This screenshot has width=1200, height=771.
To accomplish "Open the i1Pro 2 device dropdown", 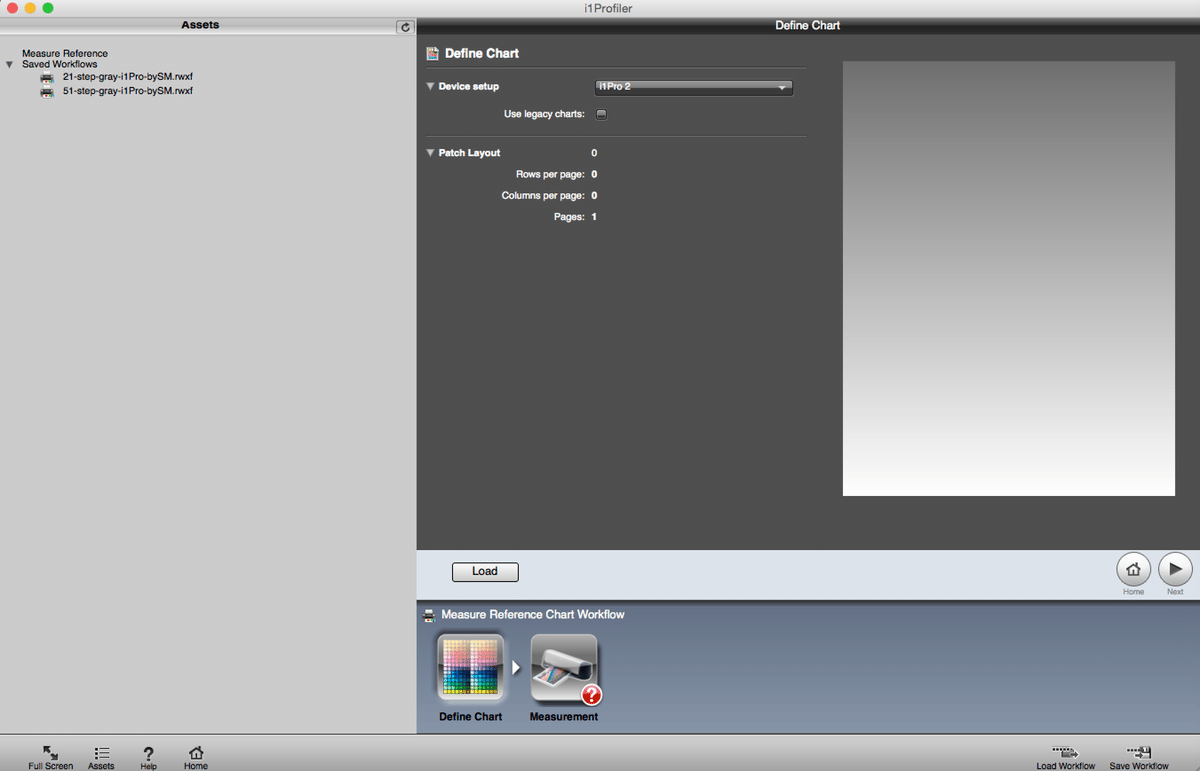I will coord(693,87).
